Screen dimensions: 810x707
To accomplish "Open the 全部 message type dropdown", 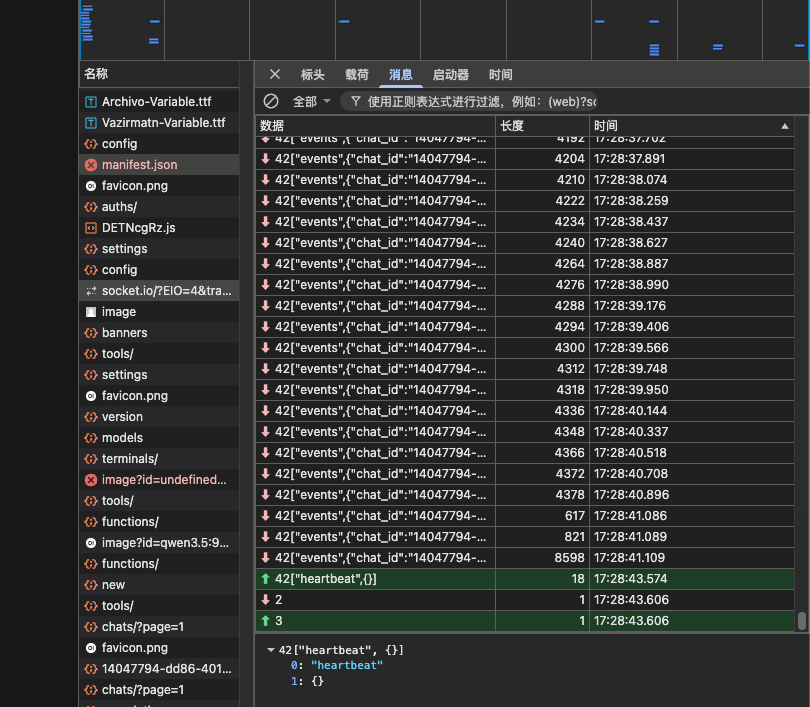I will (x=311, y=101).
